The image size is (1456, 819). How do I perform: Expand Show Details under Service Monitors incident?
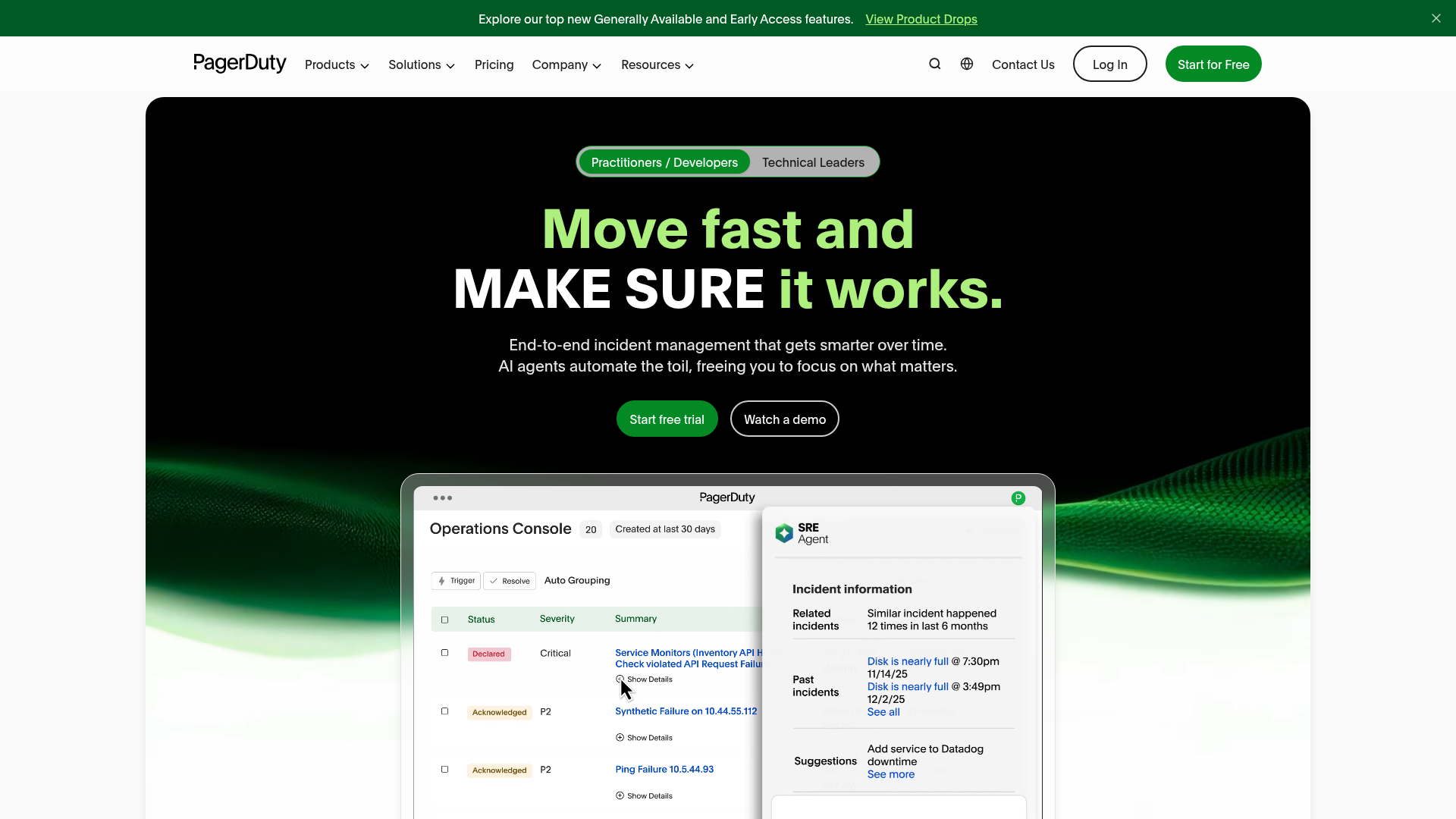click(x=644, y=679)
